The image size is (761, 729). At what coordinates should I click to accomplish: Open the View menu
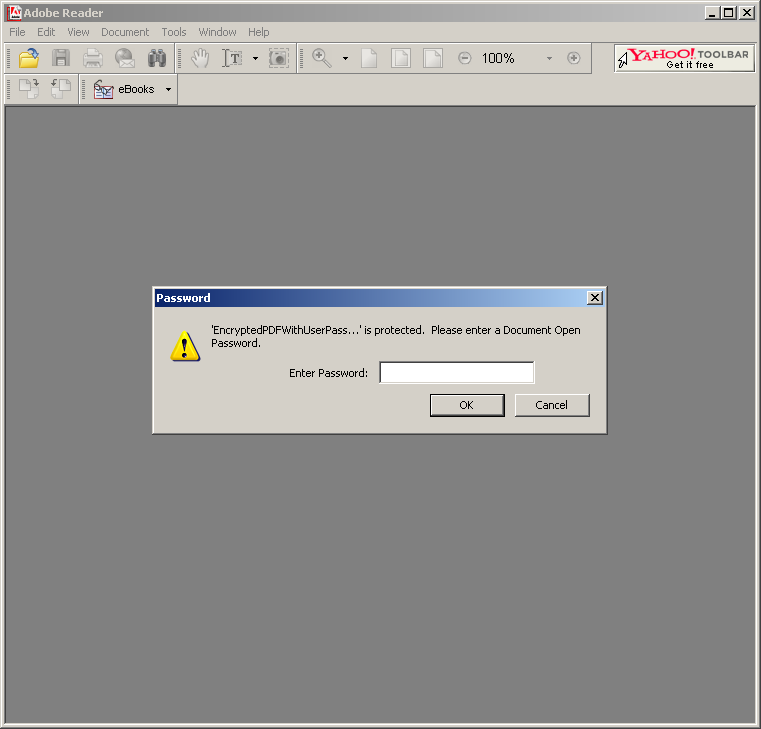[x=78, y=32]
